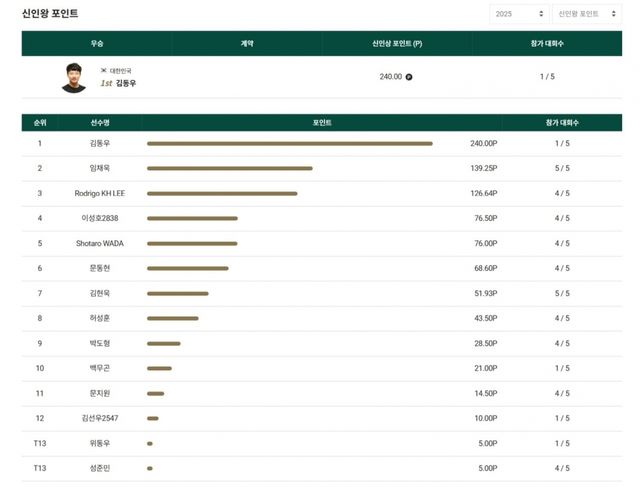This screenshot has height=487, width=640.
Task: Select 문동현 in the ranking list
Action: 100,268
